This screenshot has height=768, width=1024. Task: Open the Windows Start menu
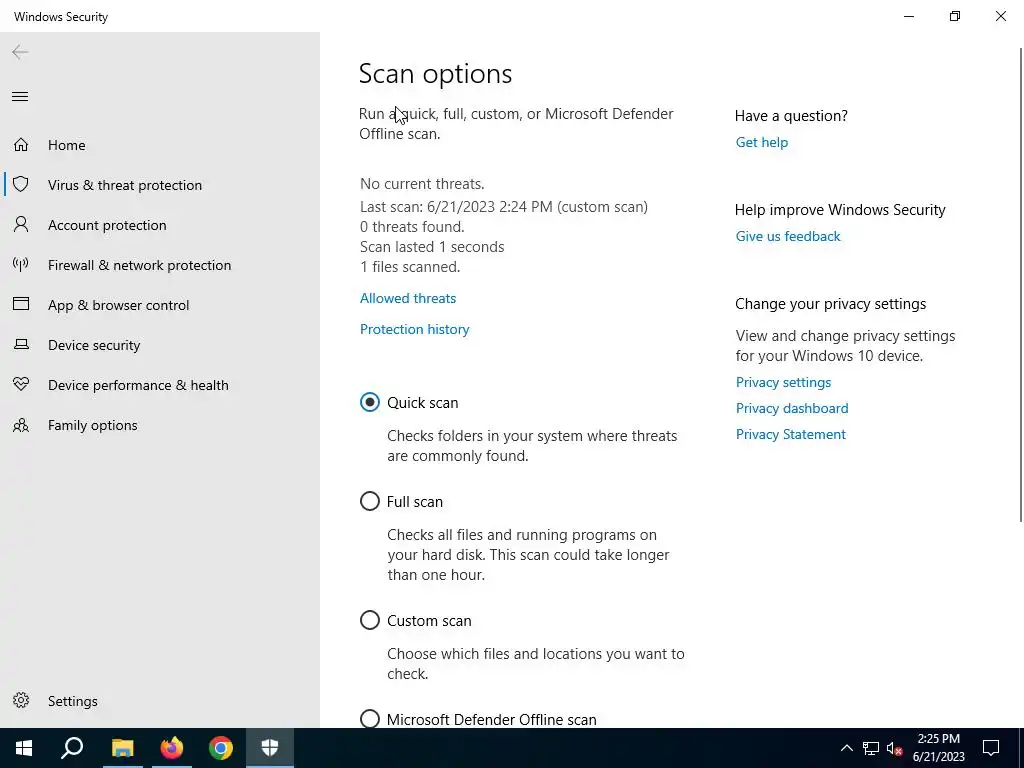tap(24, 748)
